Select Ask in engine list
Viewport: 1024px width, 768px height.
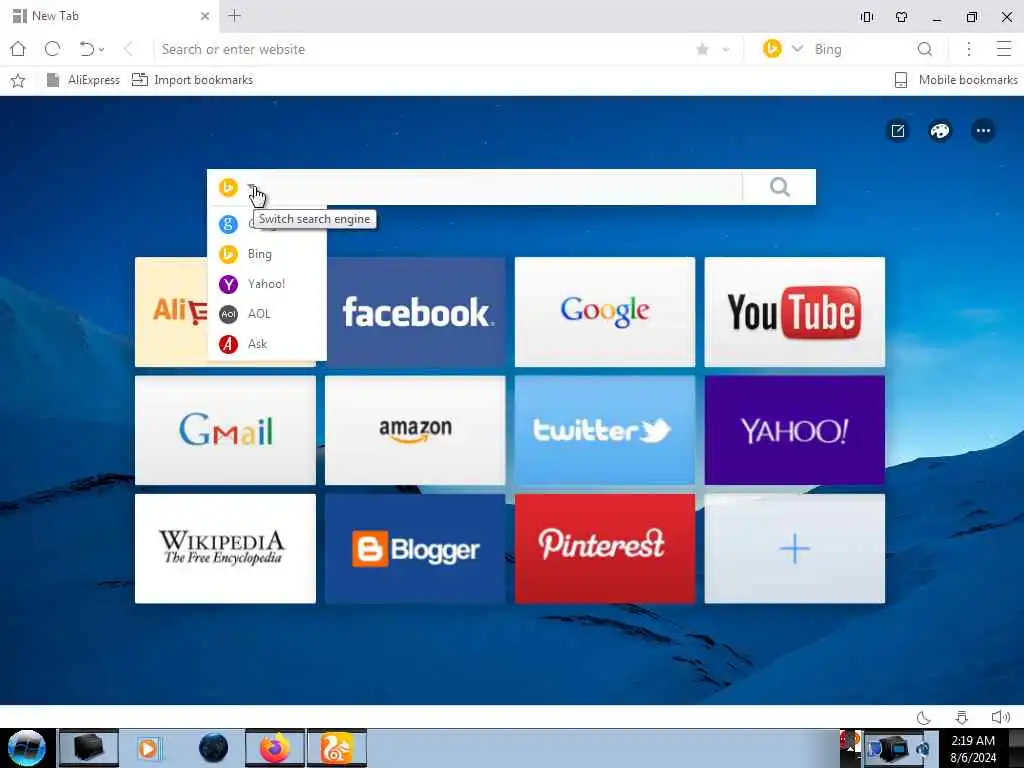click(266, 344)
